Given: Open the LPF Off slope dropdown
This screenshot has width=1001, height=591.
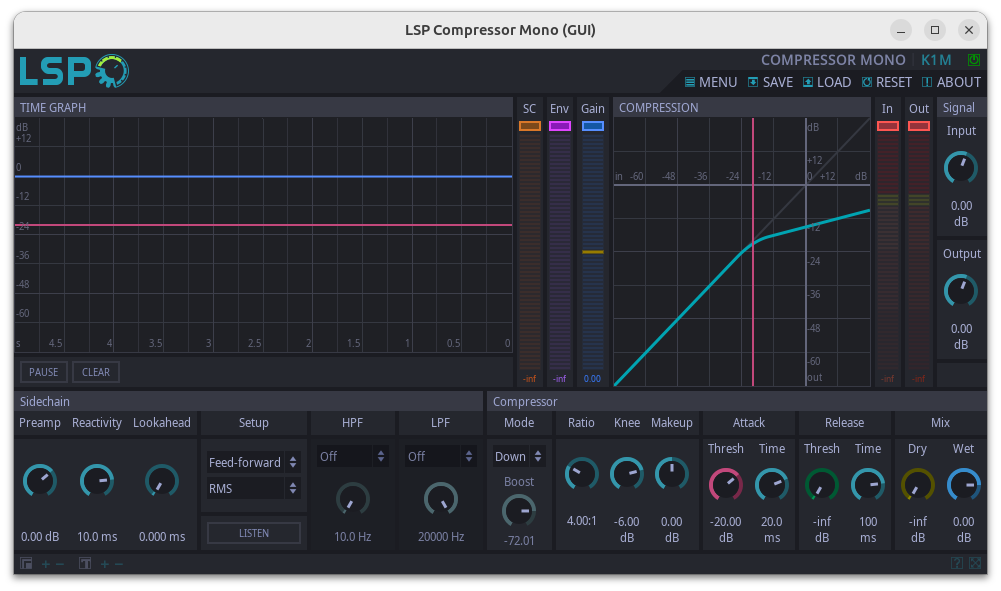Looking at the screenshot, I should click(440, 456).
